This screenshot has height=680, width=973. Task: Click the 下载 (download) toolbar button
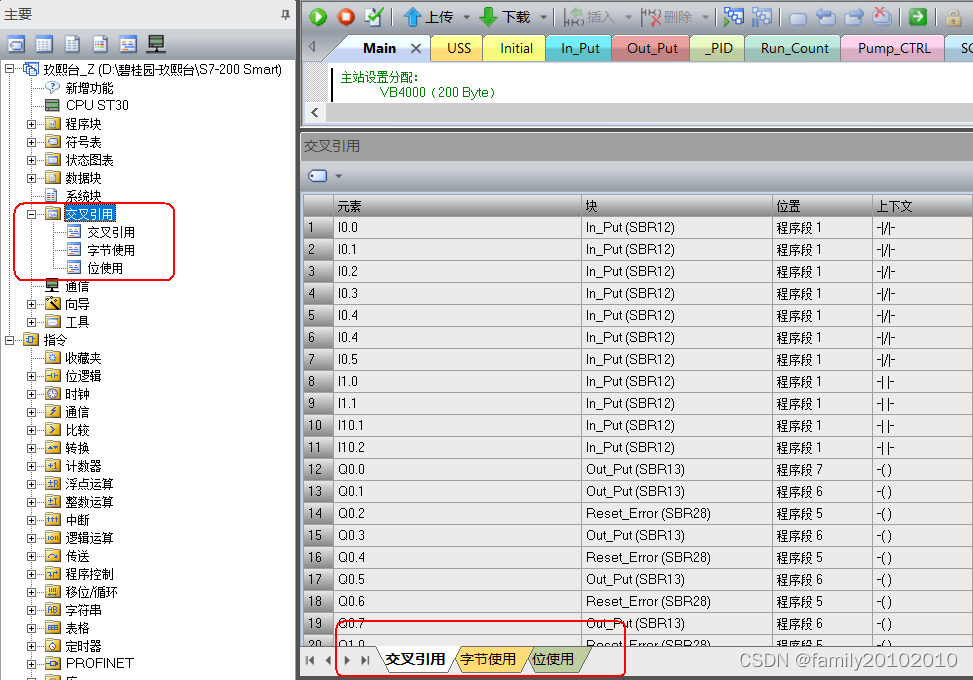(505, 17)
